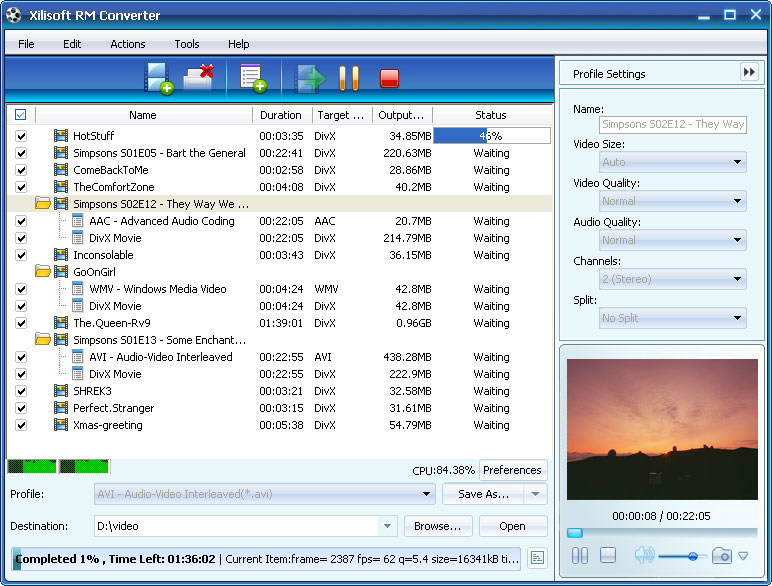The height and width of the screenshot is (586, 772).
Task: Open the Edit menu
Action: tap(72, 44)
